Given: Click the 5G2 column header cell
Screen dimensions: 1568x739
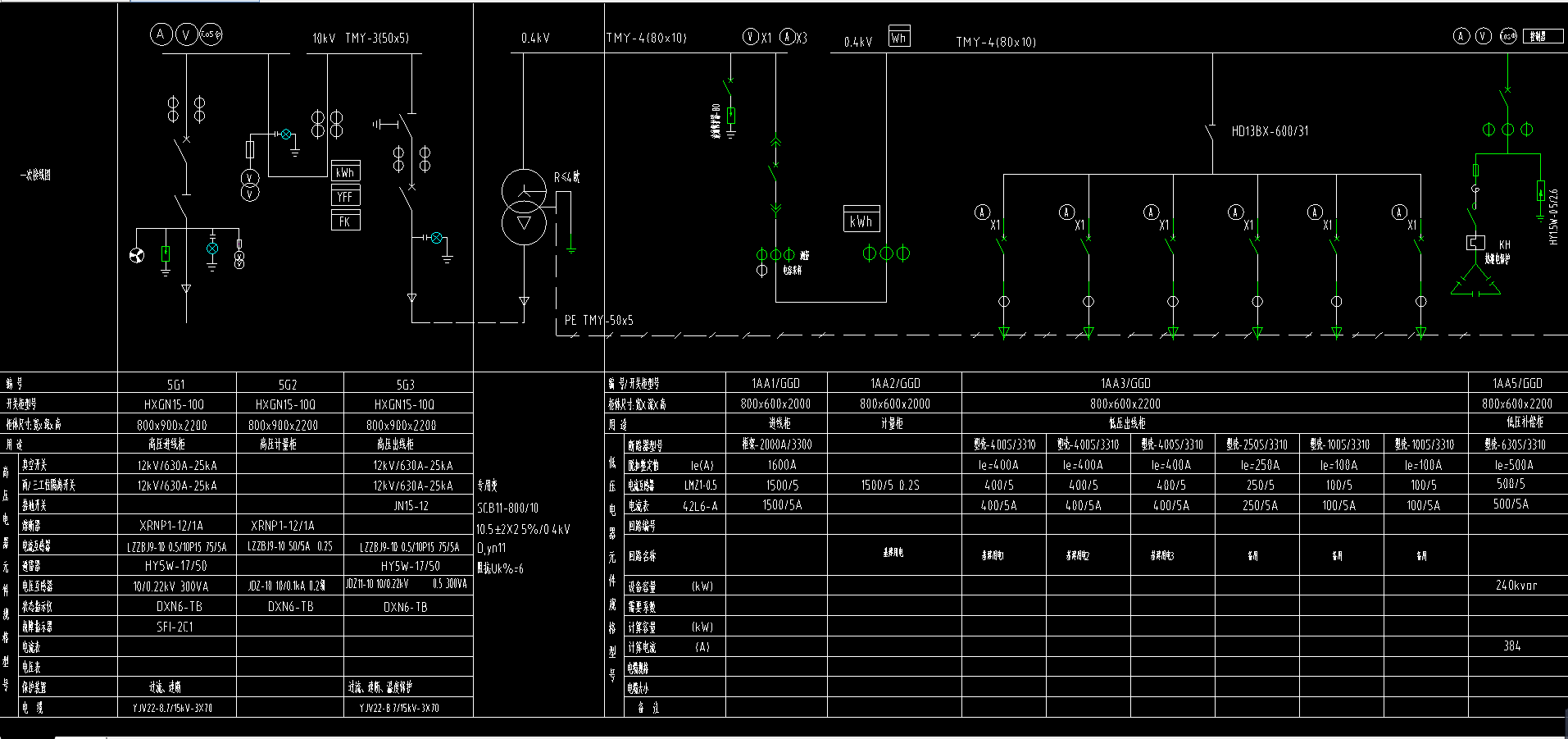Looking at the screenshot, I should [288, 384].
